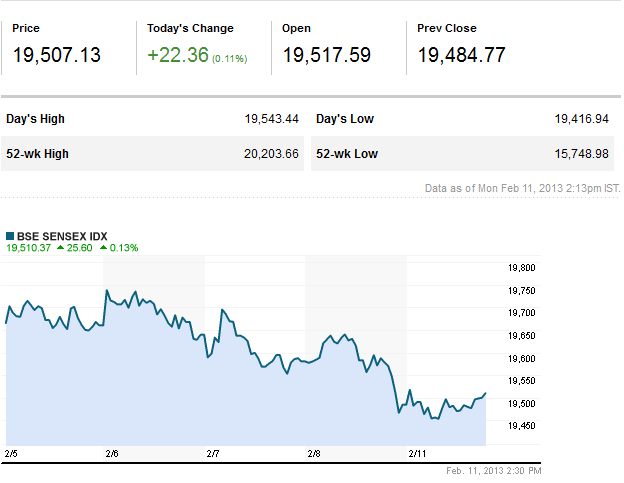
Task: Click the BSE SENSEX legend color square
Action: tap(10, 234)
